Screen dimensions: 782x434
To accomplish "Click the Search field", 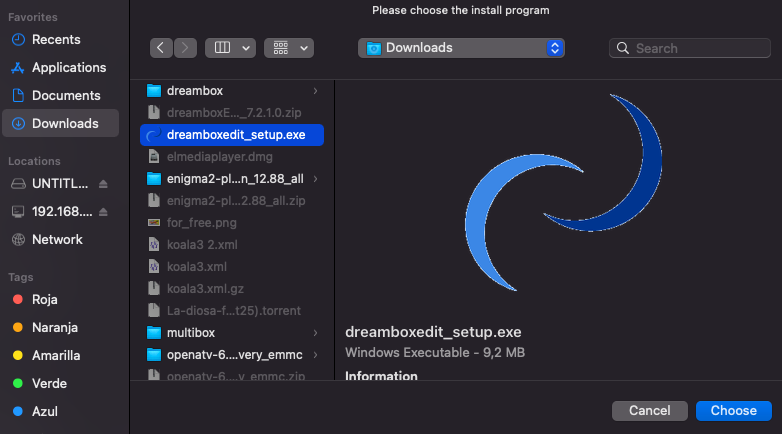I will (x=689, y=48).
